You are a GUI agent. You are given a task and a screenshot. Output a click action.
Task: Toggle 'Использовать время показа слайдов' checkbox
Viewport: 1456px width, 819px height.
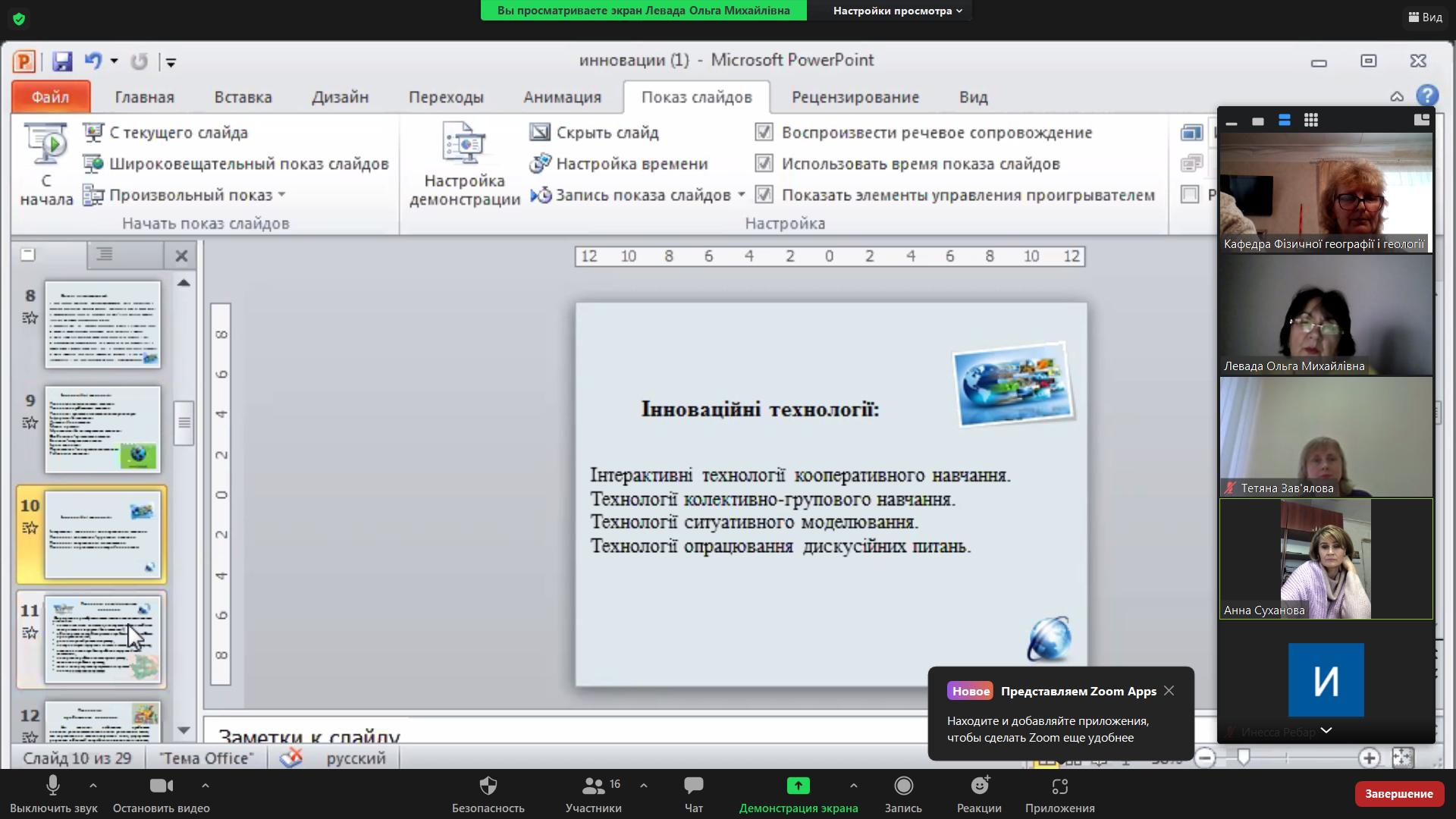(764, 164)
